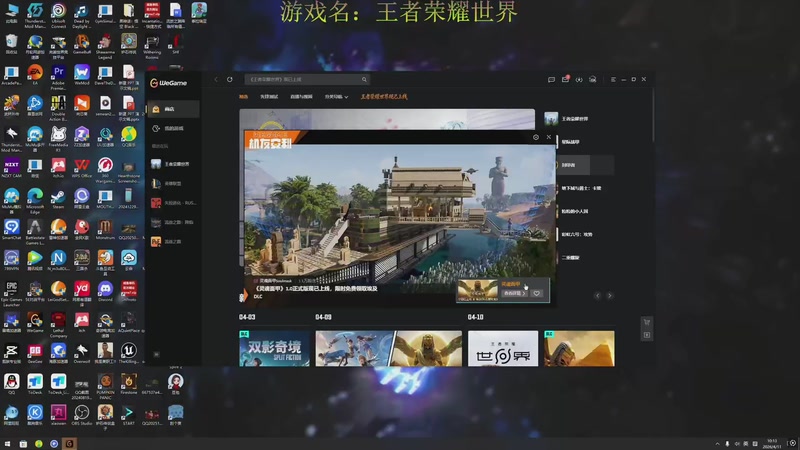Open the store home item in WeGame sidebar

173,109
